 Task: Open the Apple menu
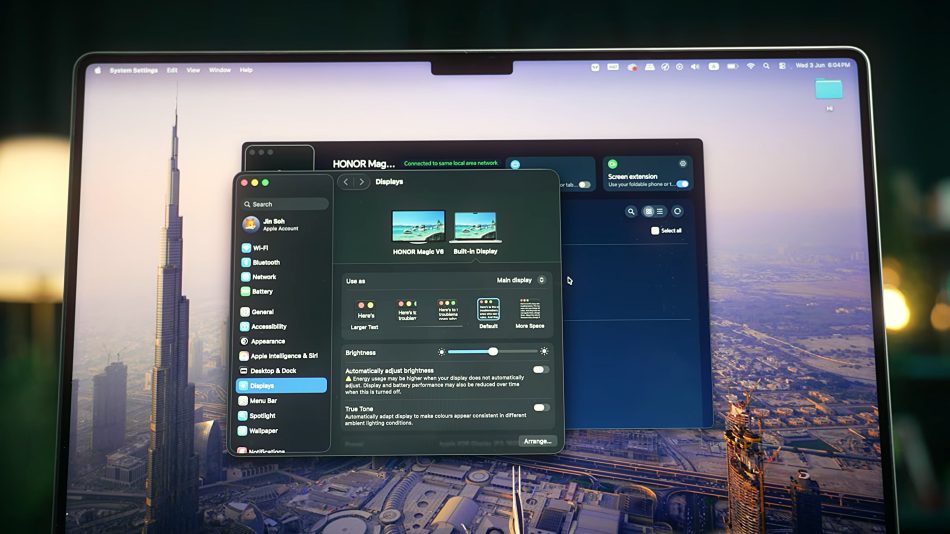(x=98, y=70)
